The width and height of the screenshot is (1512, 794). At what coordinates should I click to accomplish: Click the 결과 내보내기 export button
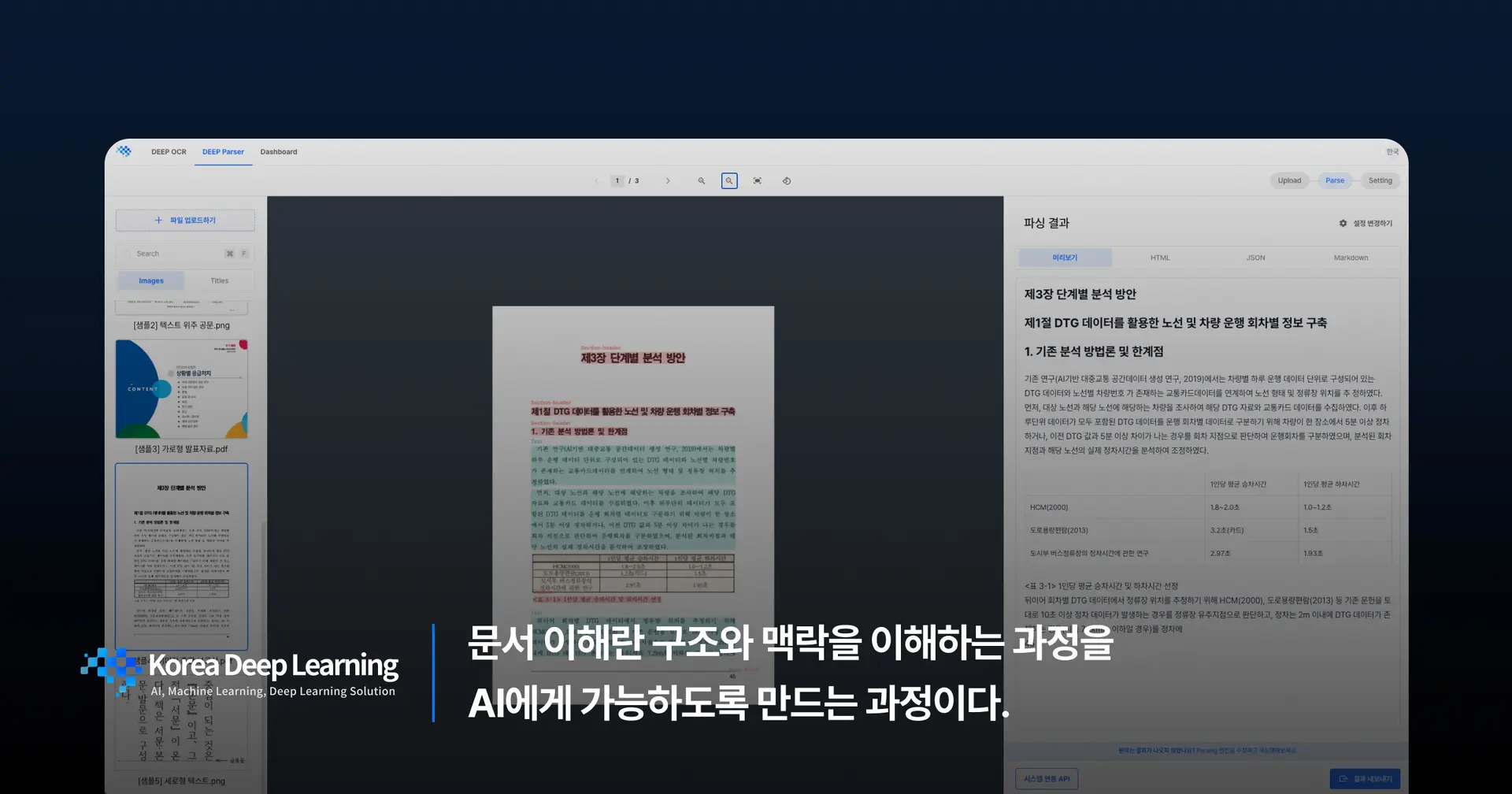1365,779
